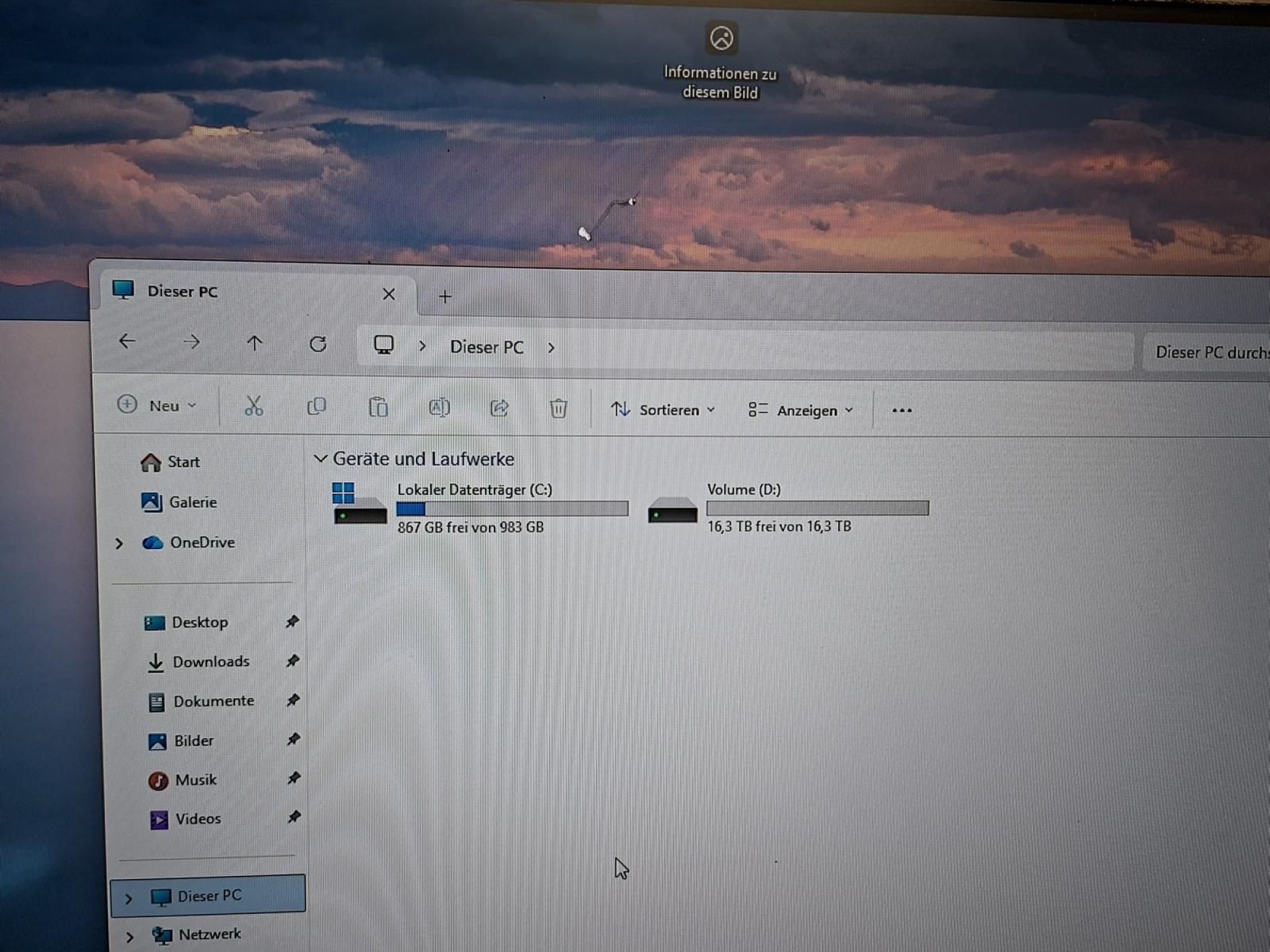Open Downloads in the sidebar

coord(210,662)
